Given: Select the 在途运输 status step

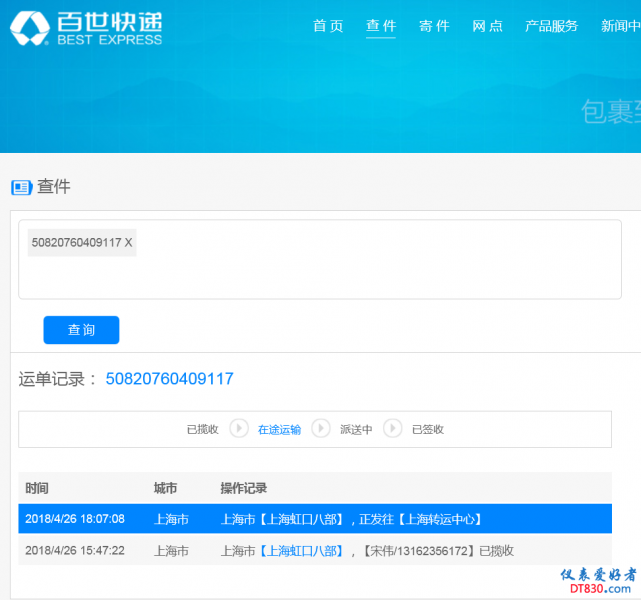Looking at the screenshot, I should pyautogui.click(x=279, y=429).
